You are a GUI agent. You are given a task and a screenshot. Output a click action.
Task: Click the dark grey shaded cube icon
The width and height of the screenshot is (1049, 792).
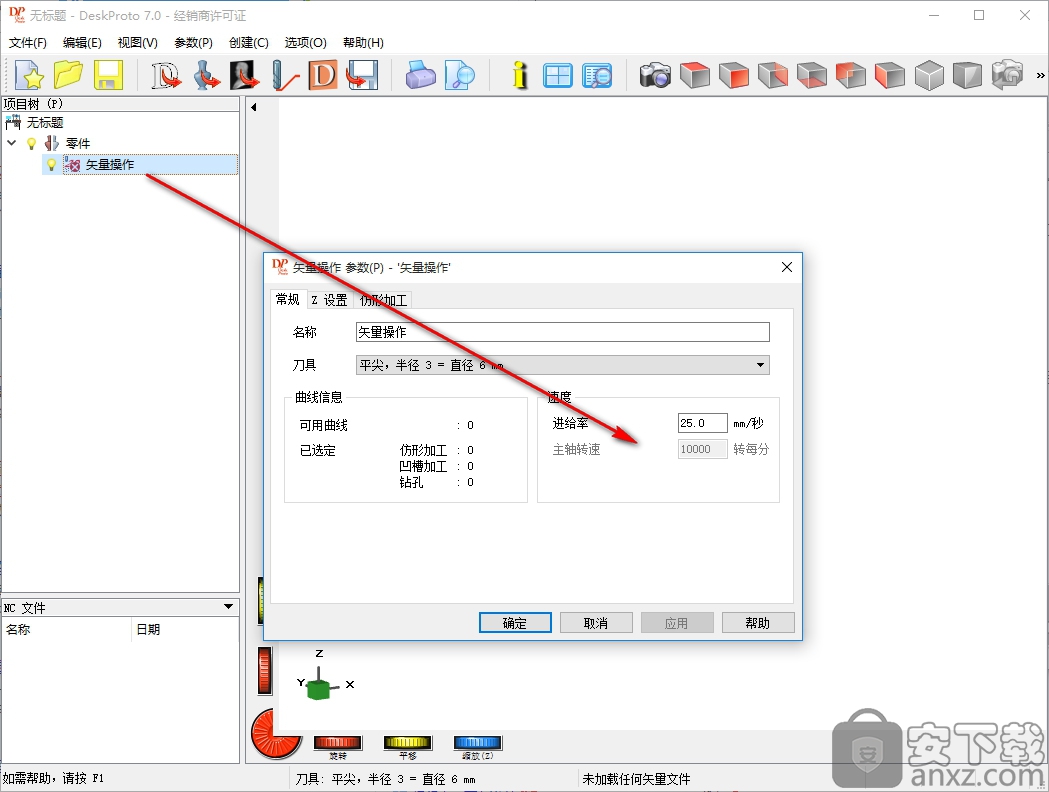click(968, 75)
